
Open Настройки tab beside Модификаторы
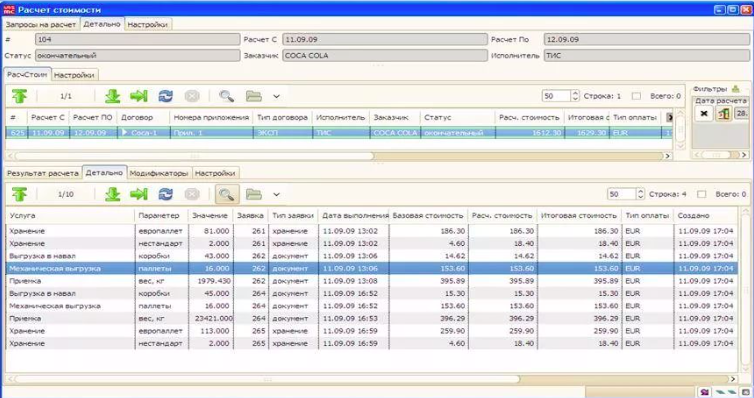click(215, 173)
